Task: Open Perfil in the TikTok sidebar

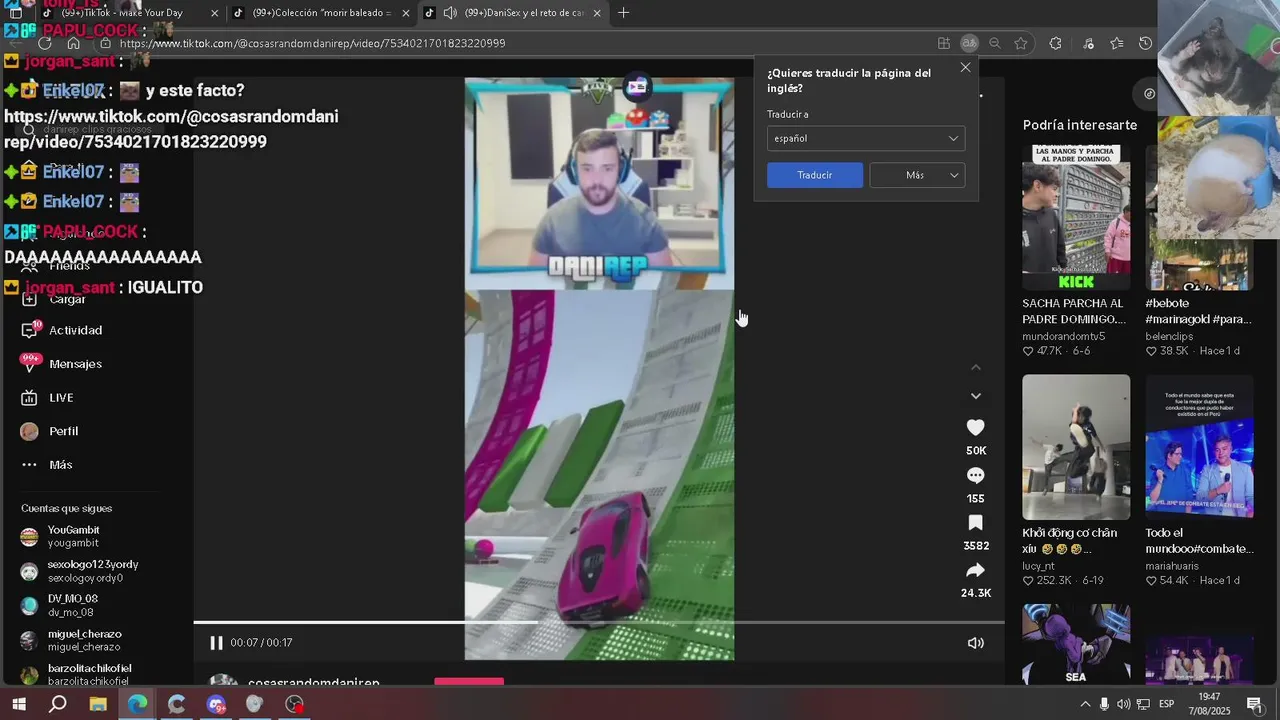Action: pyautogui.click(x=50, y=431)
